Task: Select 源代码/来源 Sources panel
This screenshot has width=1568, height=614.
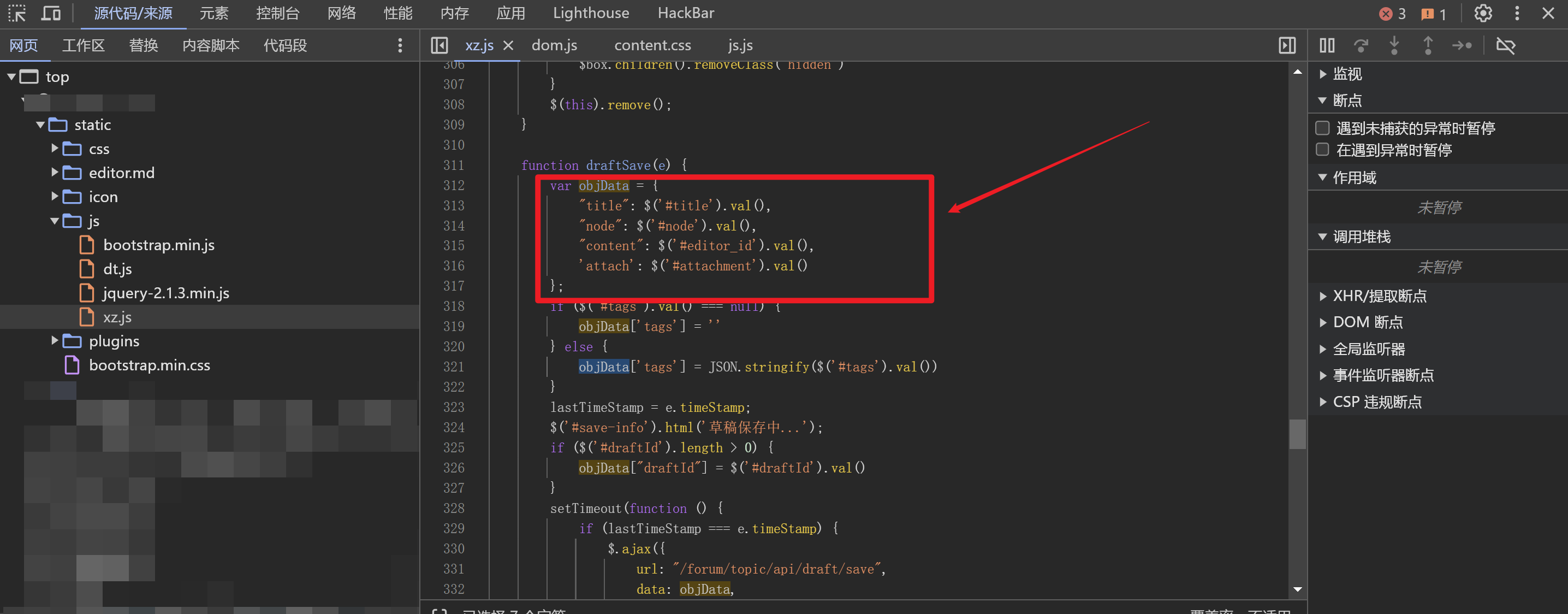Action: (133, 14)
